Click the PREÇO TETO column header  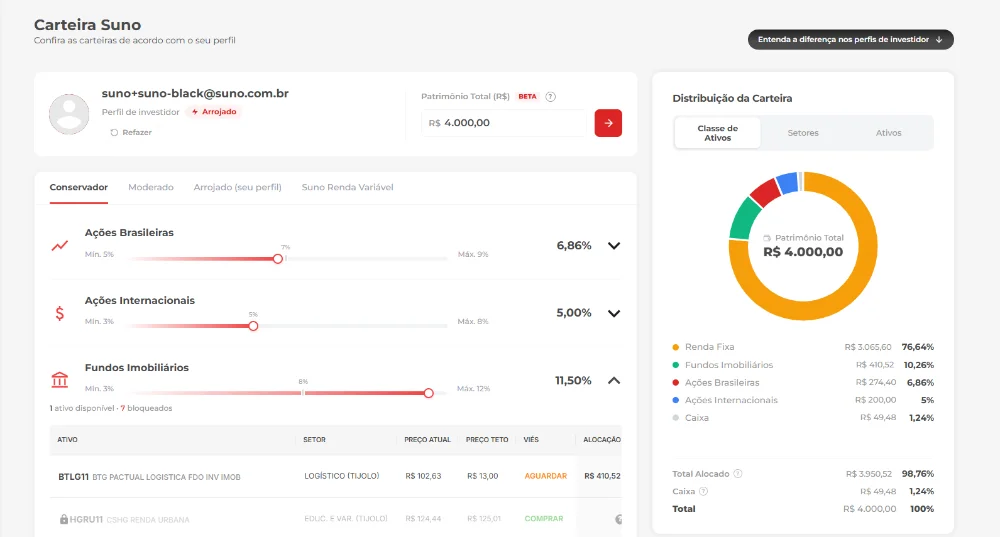click(x=487, y=440)
